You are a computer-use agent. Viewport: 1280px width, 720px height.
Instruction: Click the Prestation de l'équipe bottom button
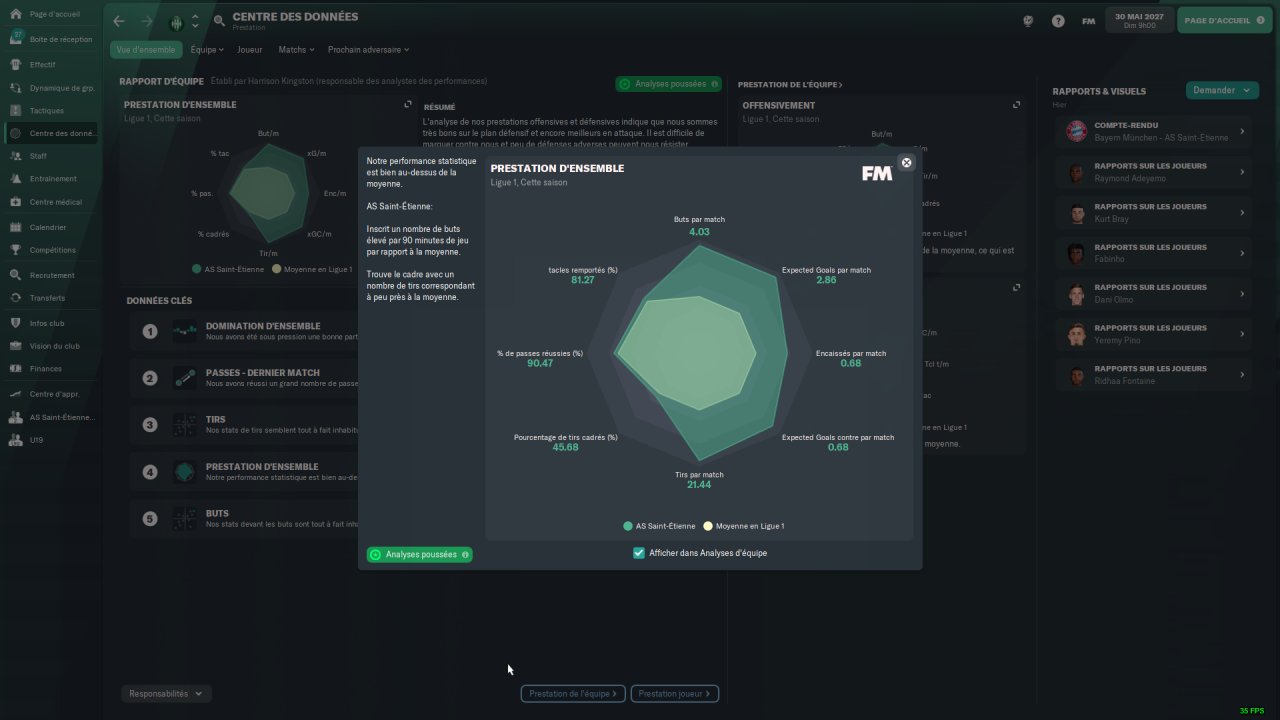574,693
